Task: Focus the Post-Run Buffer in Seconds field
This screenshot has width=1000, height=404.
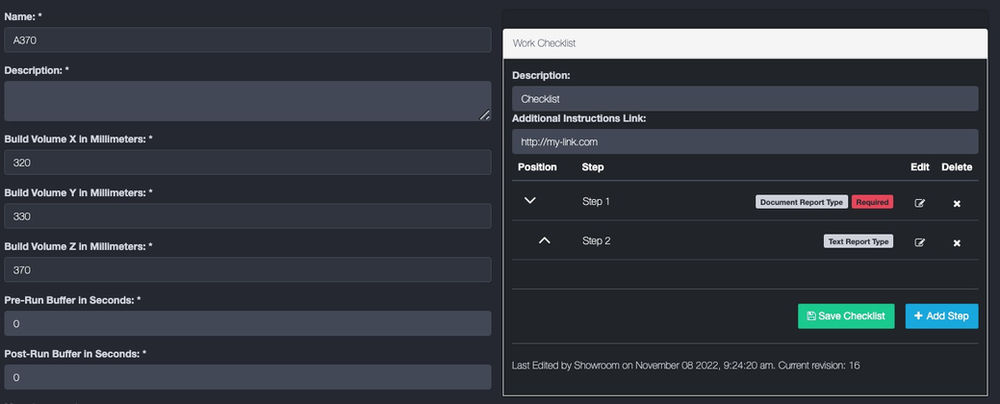Action: point(247,378)
